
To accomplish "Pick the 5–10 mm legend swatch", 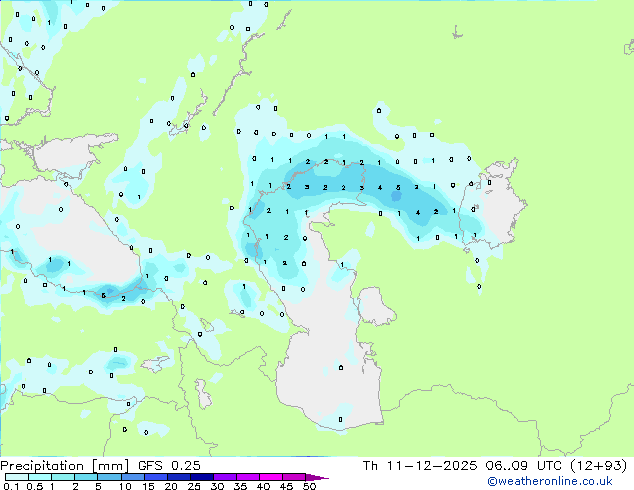I will click(x=109, y=477).
